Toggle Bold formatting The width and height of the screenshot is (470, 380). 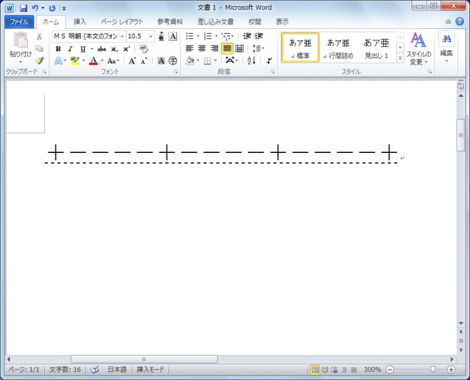pyautogui.click(x=58, y=49)
